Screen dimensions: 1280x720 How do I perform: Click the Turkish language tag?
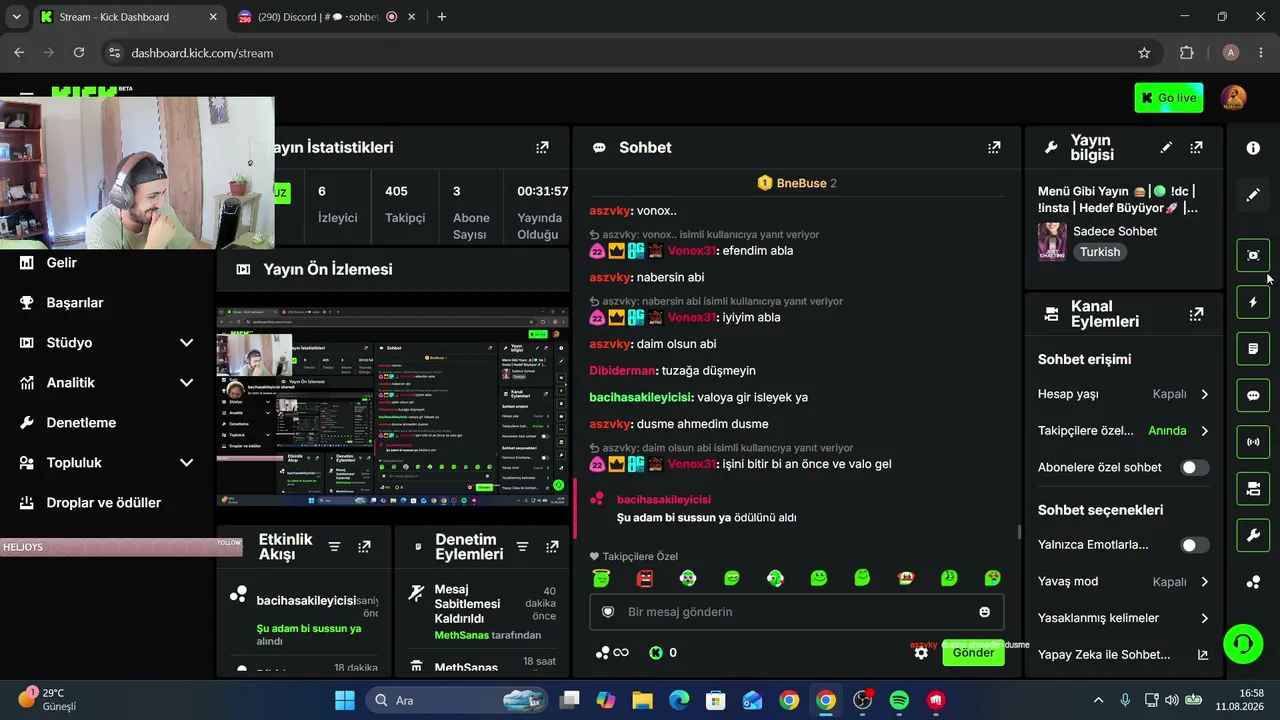(1100, 252)
